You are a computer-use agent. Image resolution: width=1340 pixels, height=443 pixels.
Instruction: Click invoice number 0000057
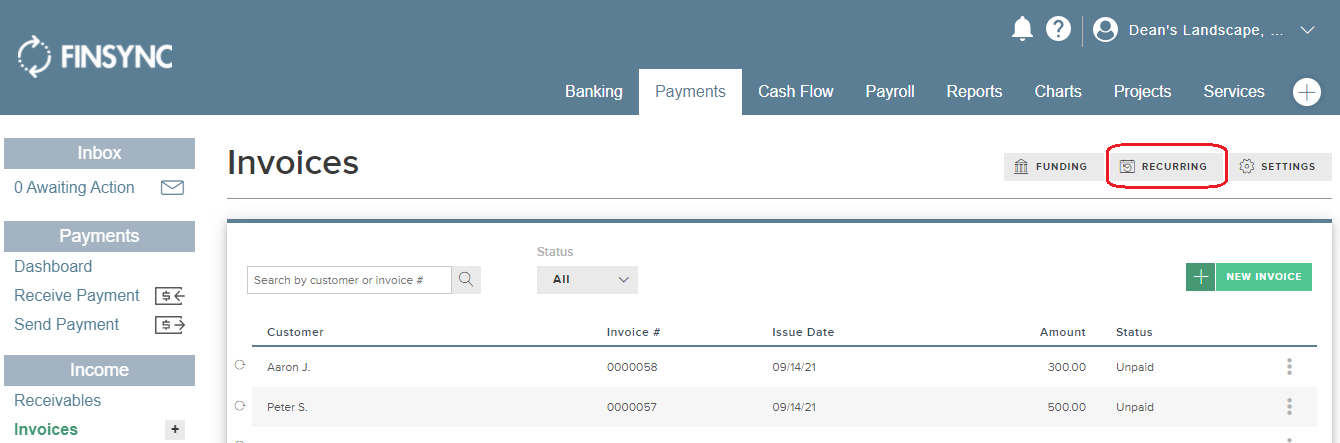pos(632,407)
